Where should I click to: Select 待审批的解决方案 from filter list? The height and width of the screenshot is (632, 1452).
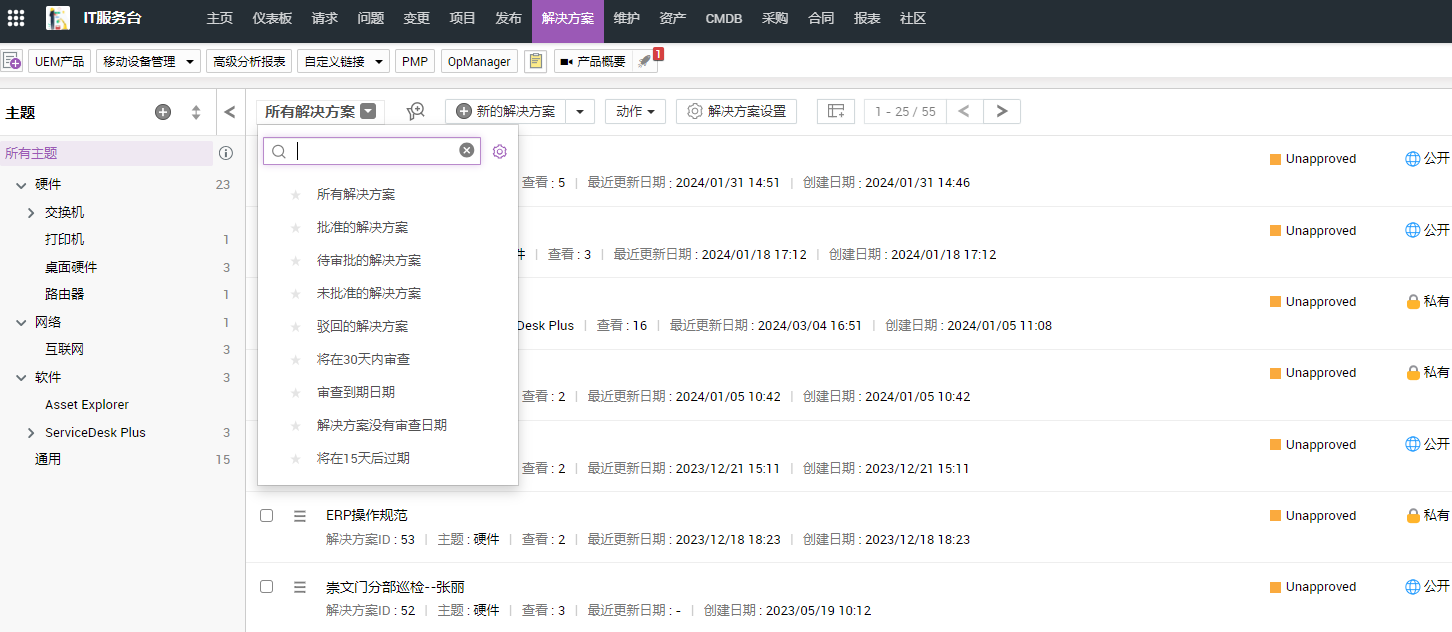pyautogui.click(x=368, y=260)
